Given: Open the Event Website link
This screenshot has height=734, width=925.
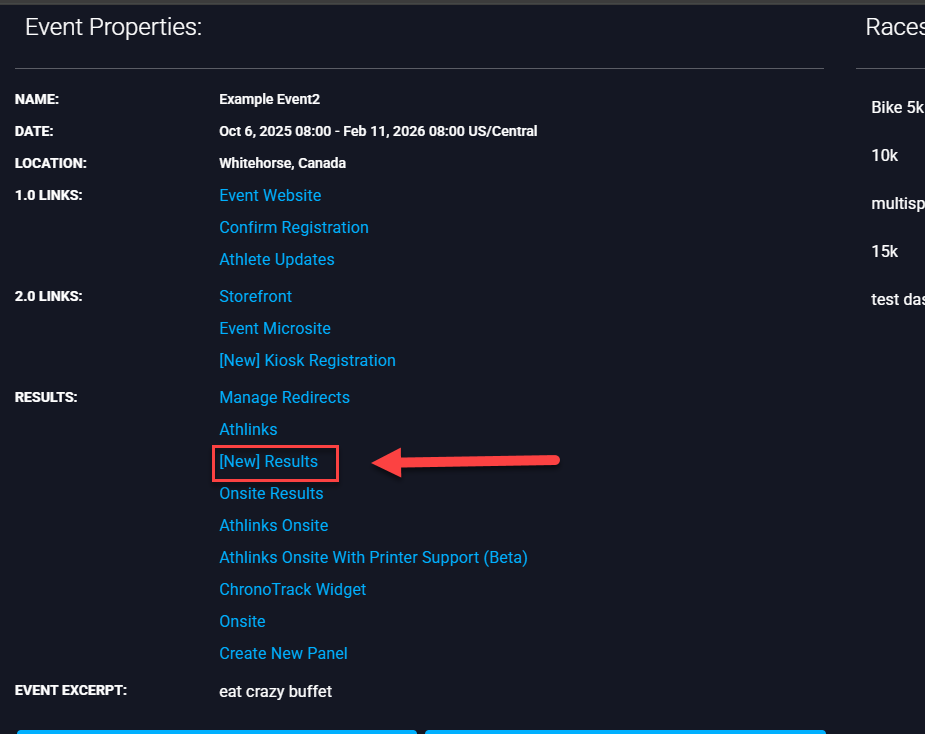Looking at the screenshot, I should pyautogui.click(x=270, y=196).
